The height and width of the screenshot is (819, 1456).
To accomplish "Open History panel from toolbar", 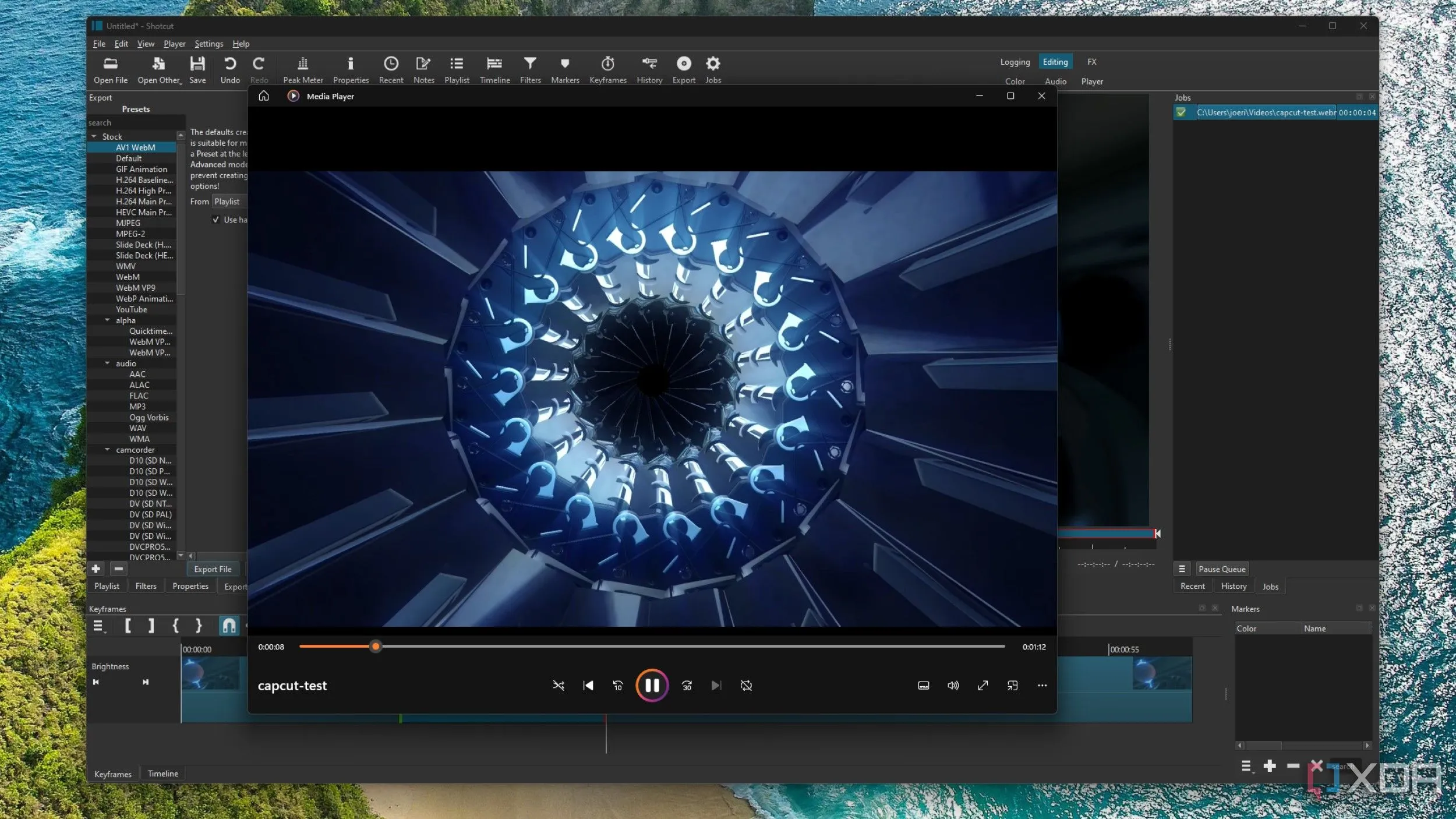I will click(649, 70).
